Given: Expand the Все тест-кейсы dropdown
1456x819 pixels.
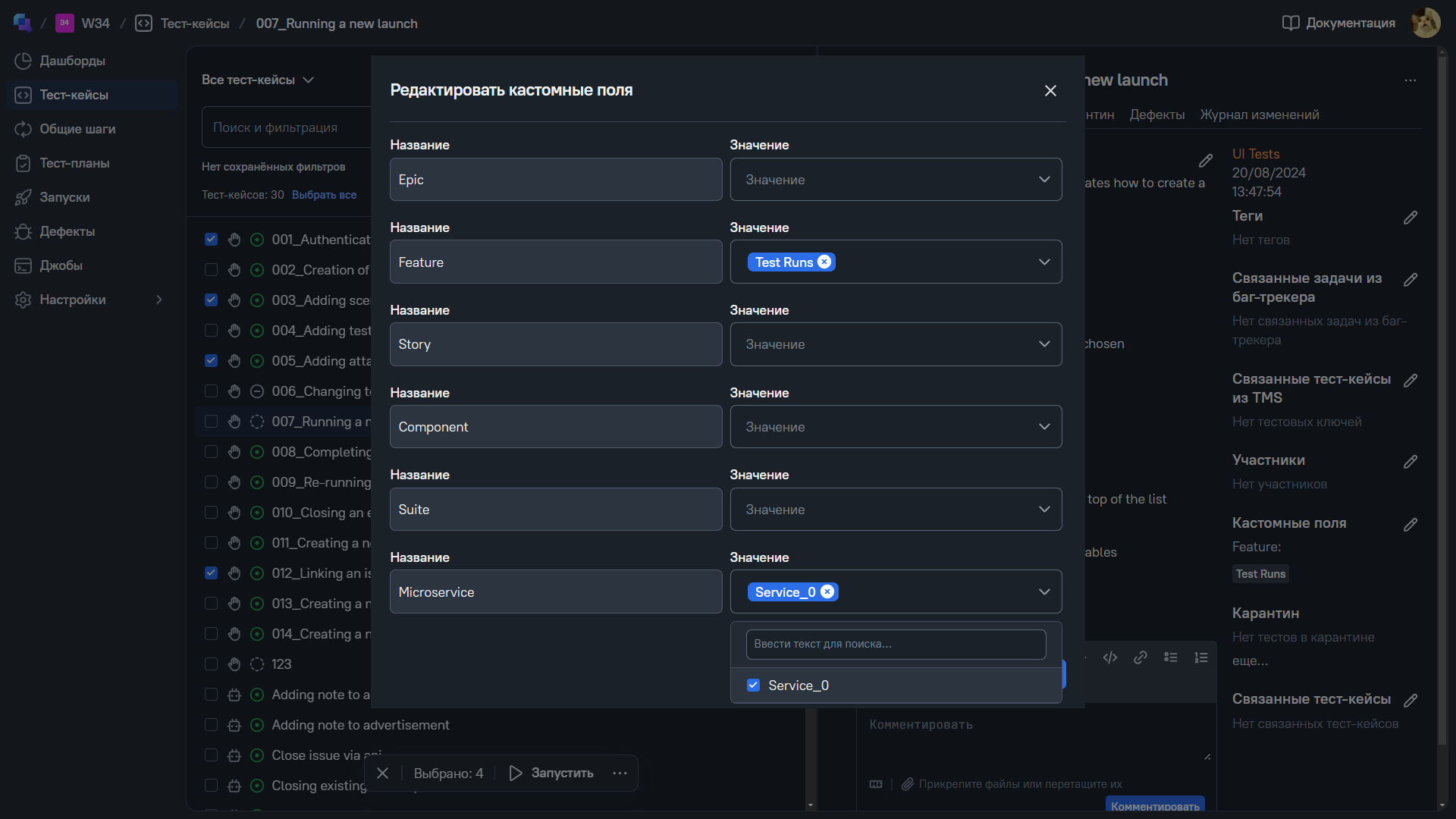Looking at the screenshot, I should (x=257, y=80).
